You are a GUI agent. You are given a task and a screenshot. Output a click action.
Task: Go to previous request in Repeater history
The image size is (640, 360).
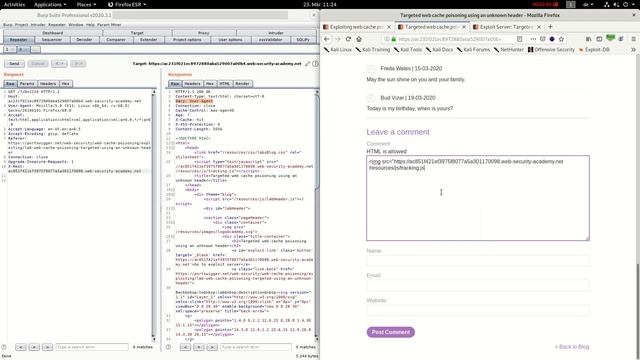click(59, 64)
